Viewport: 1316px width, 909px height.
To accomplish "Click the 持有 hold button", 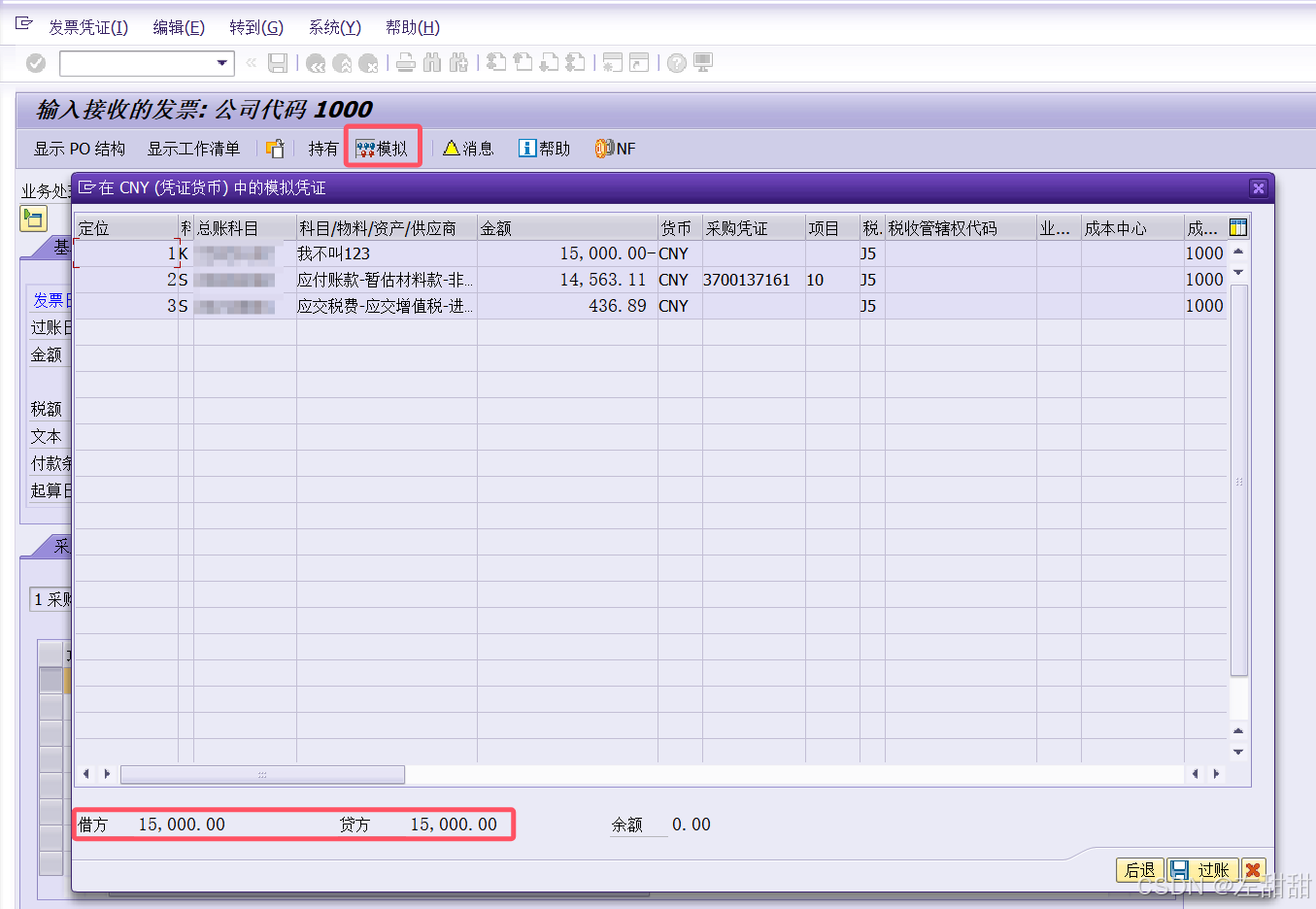I will [323, 149].
